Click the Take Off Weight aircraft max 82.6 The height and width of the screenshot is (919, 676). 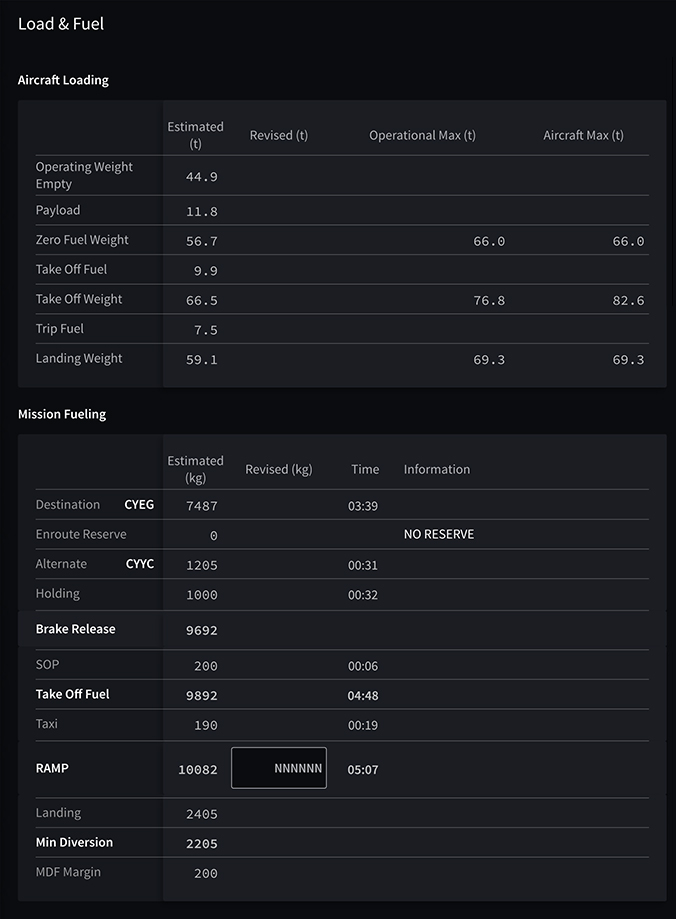[628, 300]
